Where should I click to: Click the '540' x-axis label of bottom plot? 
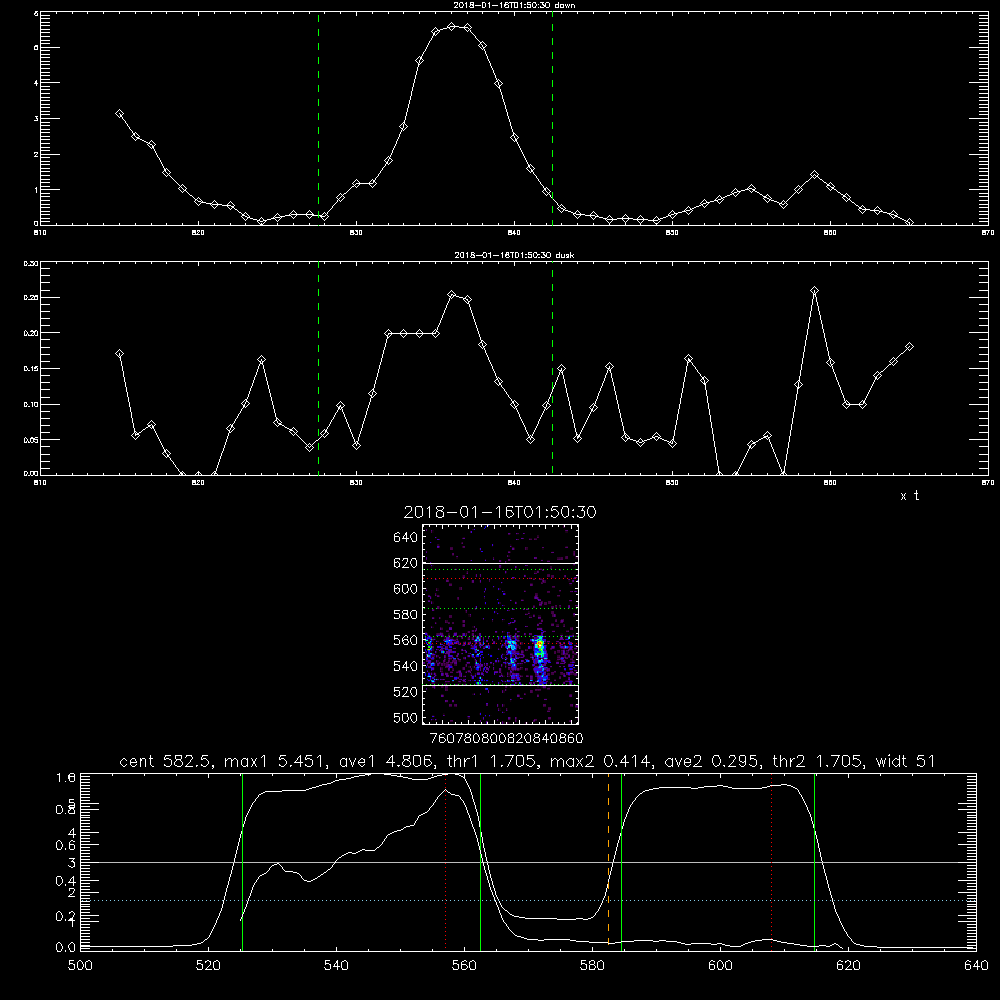tap(336, 966)
